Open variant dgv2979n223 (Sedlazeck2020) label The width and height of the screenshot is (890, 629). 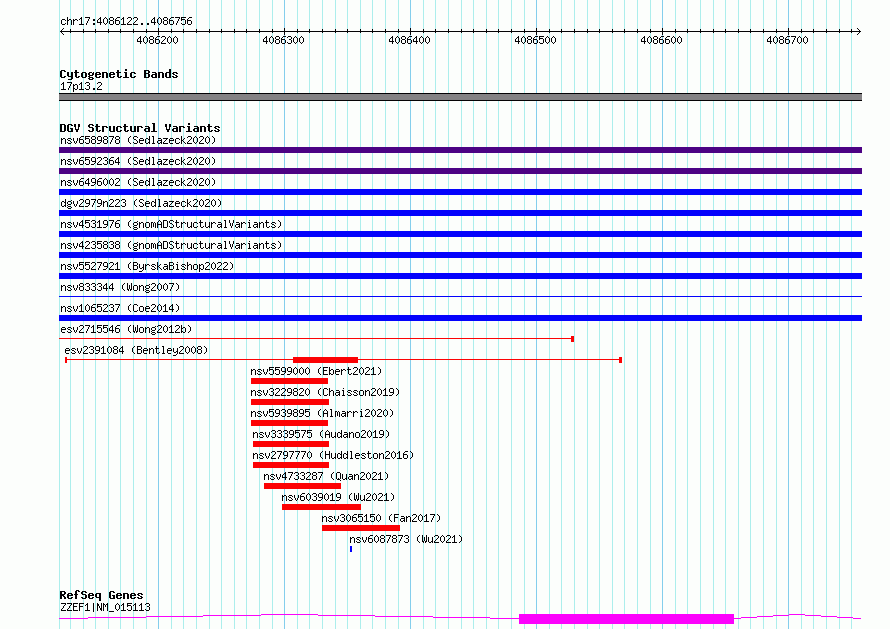click(x=141, y=203)
